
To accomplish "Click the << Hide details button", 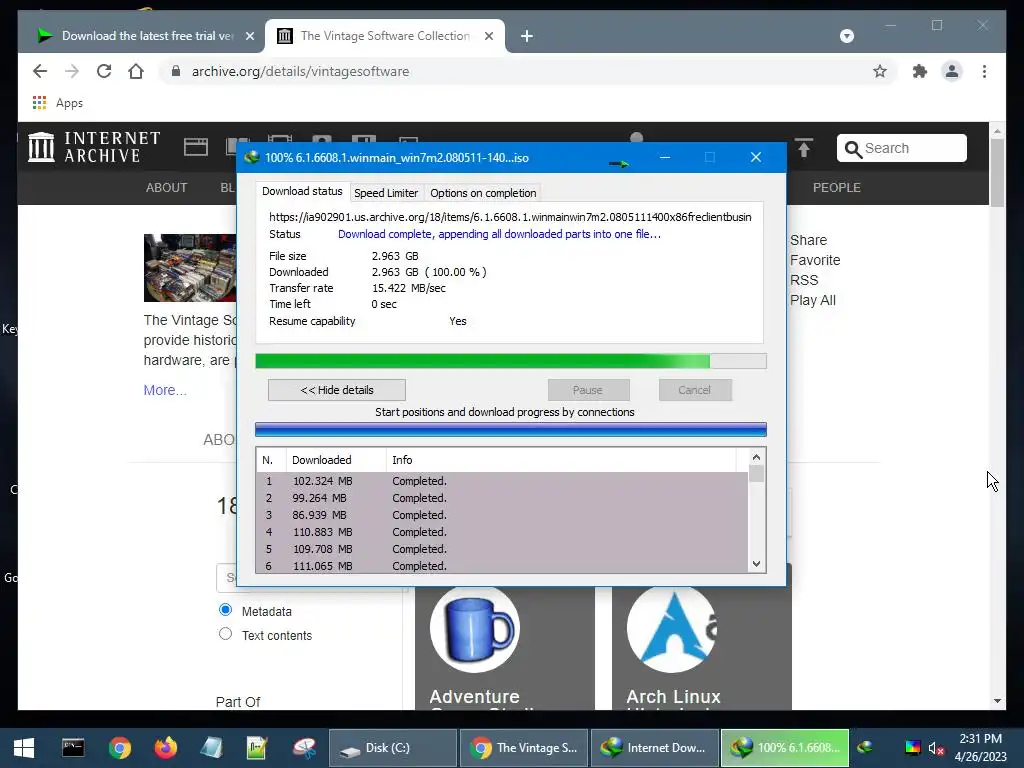I will coord(336,390).
